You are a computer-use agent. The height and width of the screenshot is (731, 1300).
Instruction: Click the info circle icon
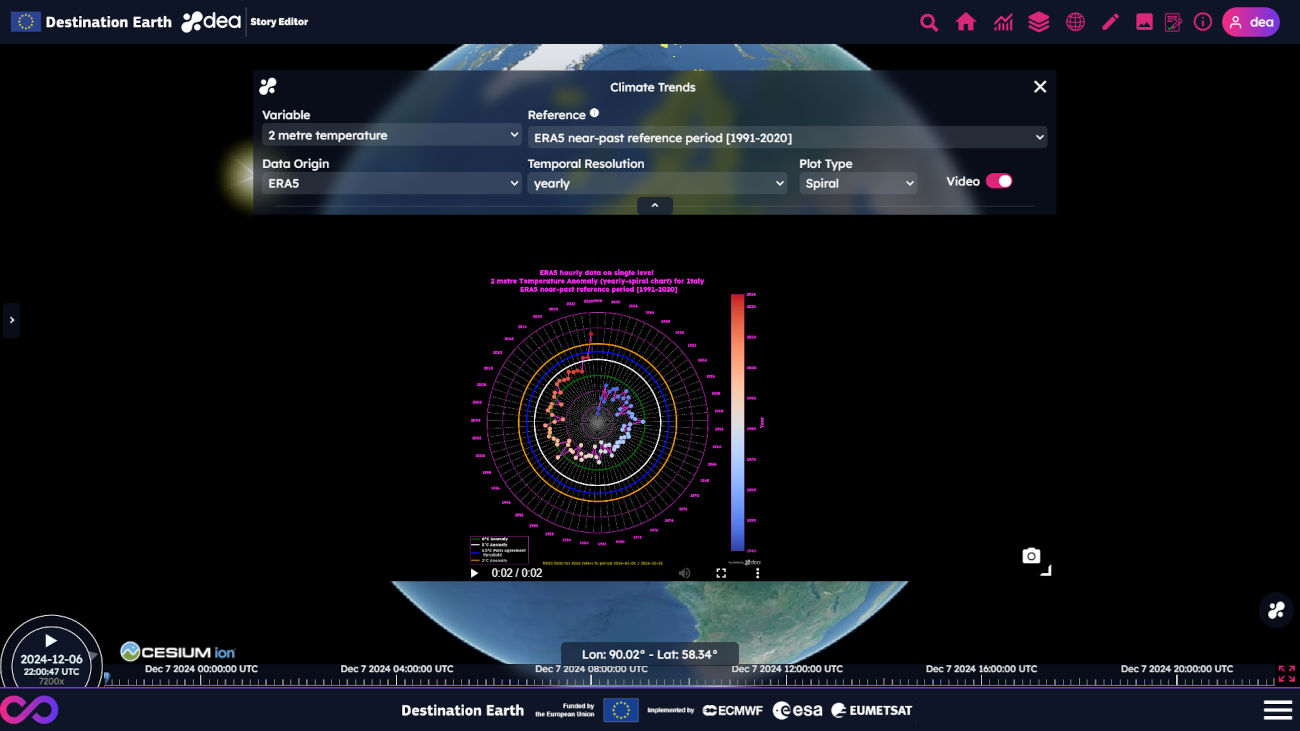(x=1203, y=22)
